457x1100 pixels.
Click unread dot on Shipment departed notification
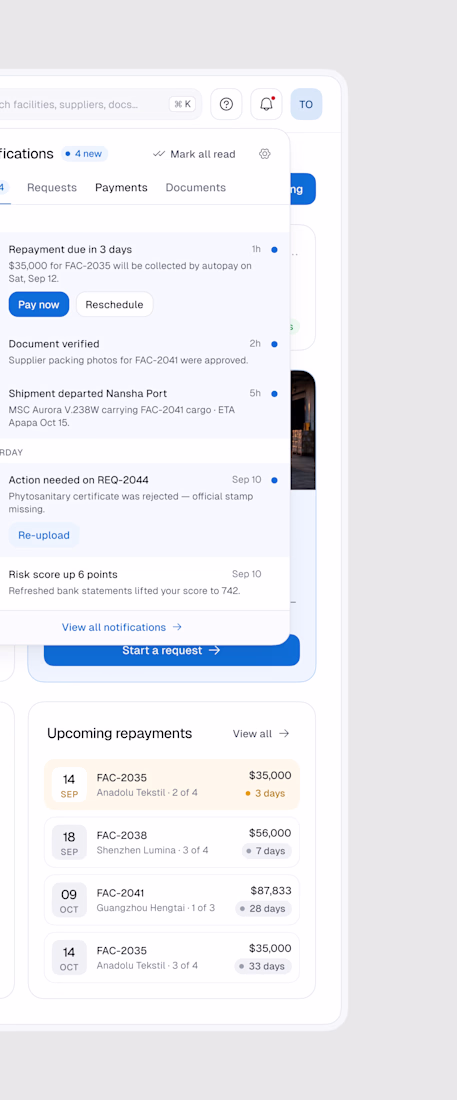(274, 394)
